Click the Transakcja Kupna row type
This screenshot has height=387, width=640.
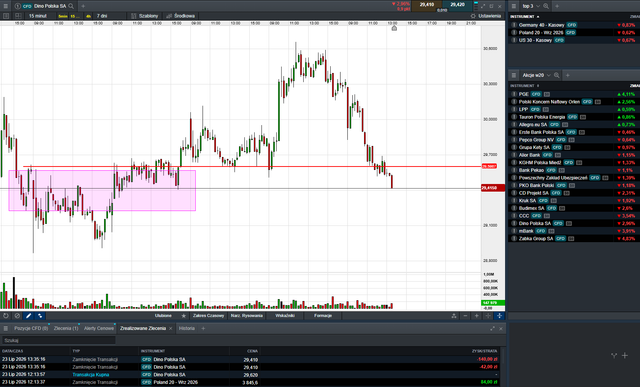(x=91, y=374)
